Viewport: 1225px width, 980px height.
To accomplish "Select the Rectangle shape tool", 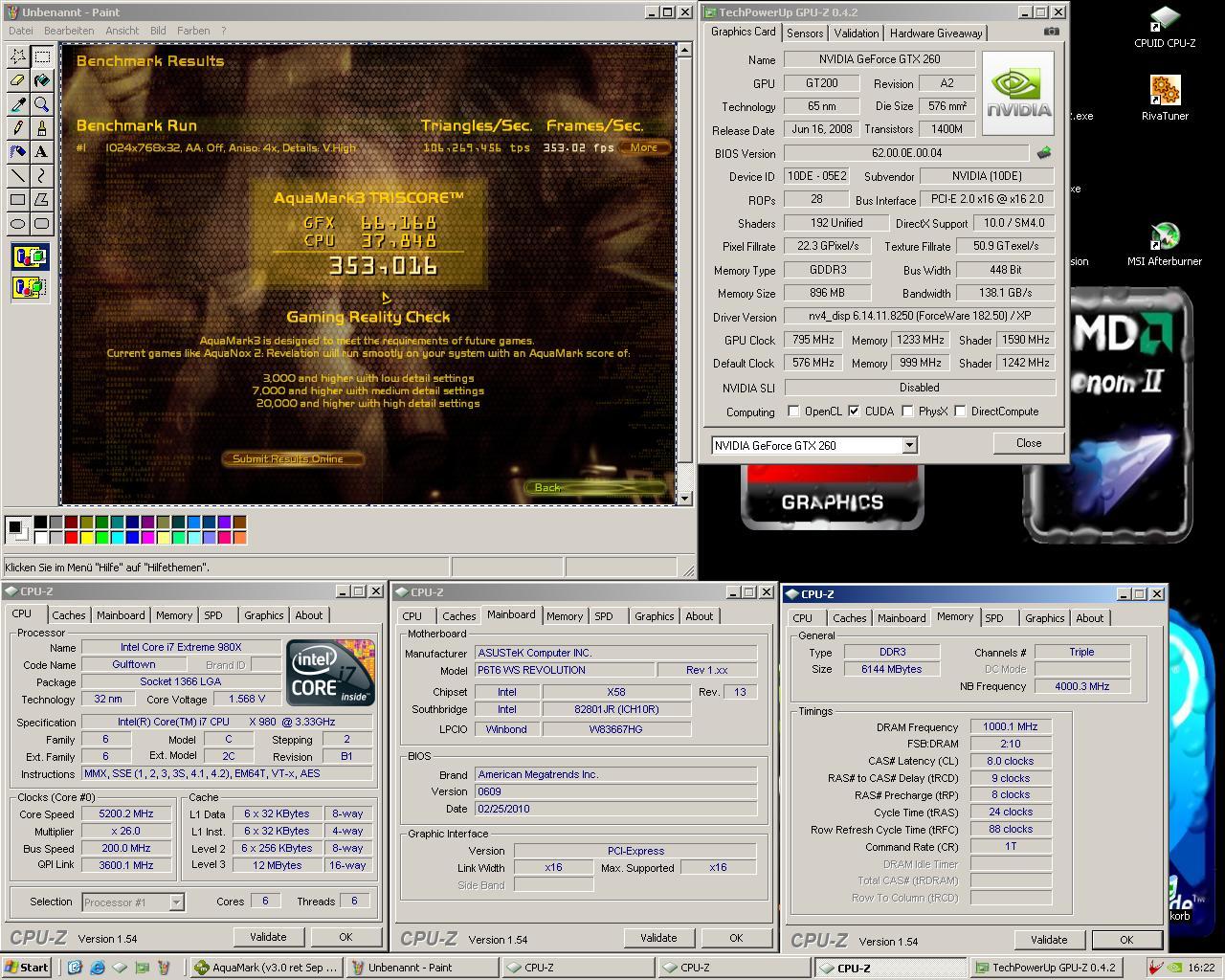I will pyautogui.click(x=18, y=200).
